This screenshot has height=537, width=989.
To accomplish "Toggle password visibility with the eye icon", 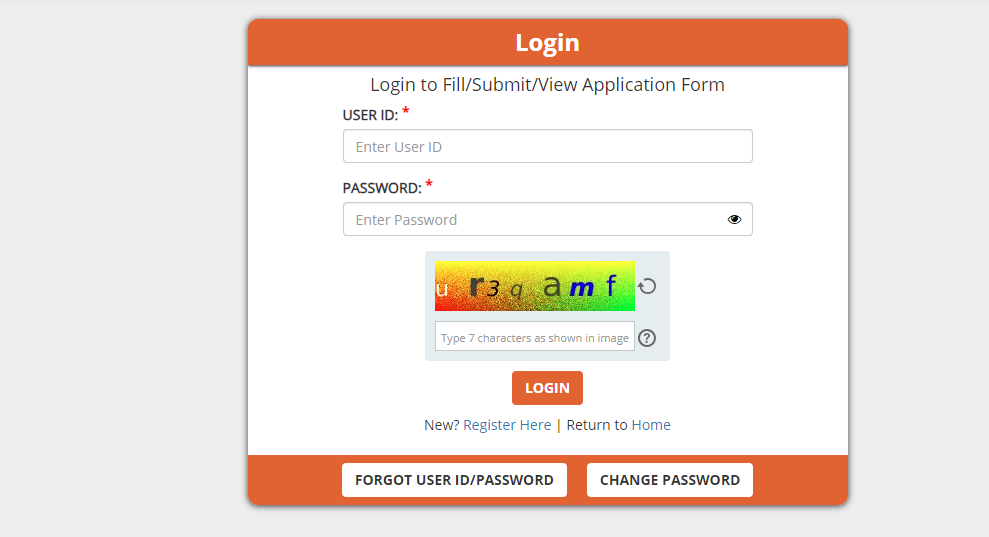I will (x=734, y=220).
